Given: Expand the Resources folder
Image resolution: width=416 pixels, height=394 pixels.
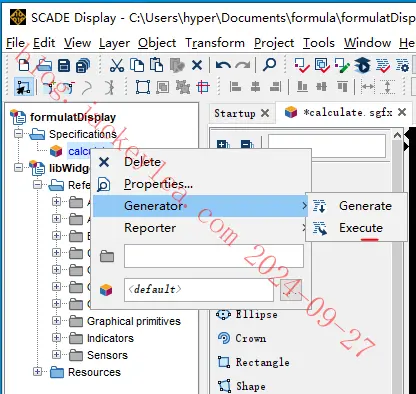Looking at the screenshot, I should [38, 371].
